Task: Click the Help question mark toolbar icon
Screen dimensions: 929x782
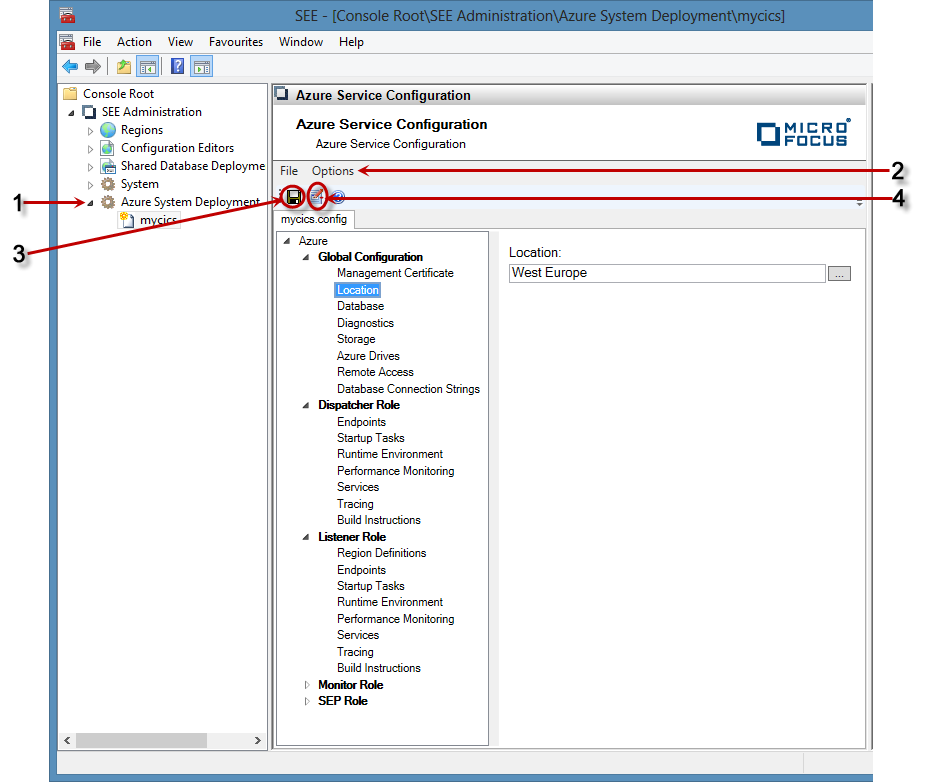Action: (x=177, y=67)
